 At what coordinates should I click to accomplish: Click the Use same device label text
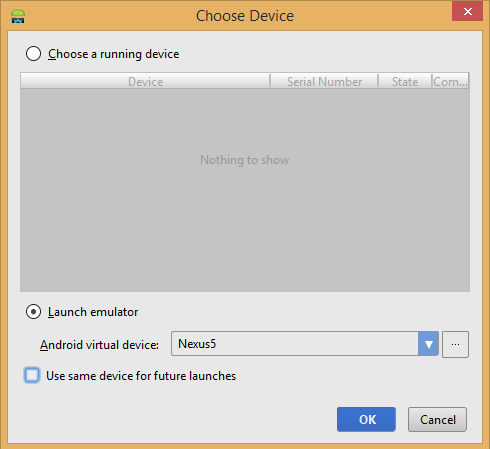coord(141,376)
